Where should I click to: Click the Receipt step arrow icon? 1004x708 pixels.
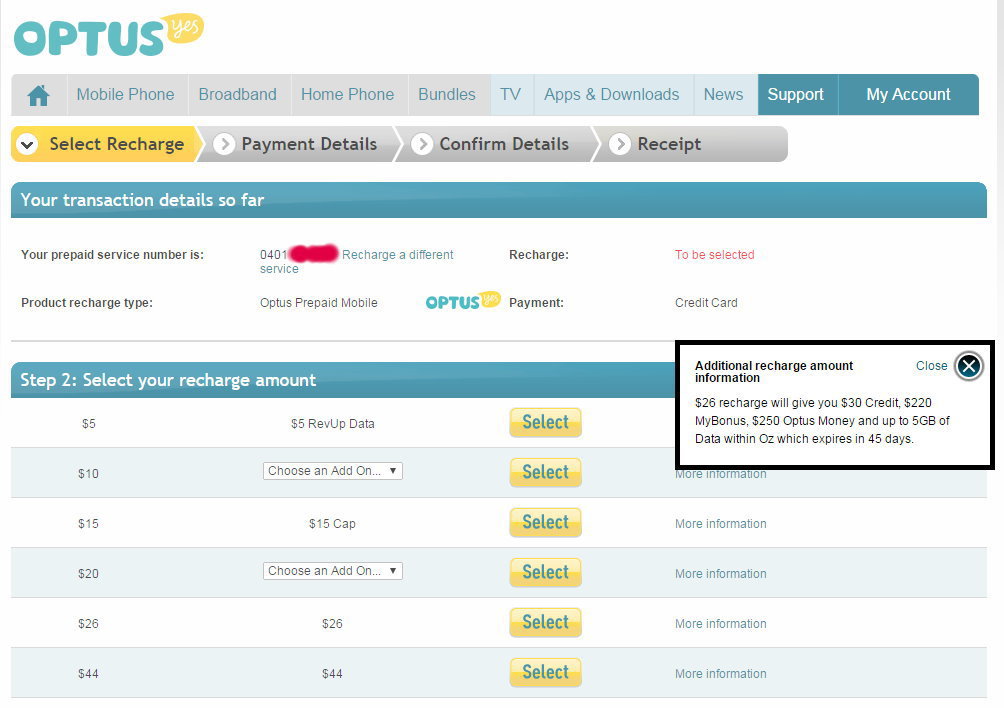tap(620, 144)
